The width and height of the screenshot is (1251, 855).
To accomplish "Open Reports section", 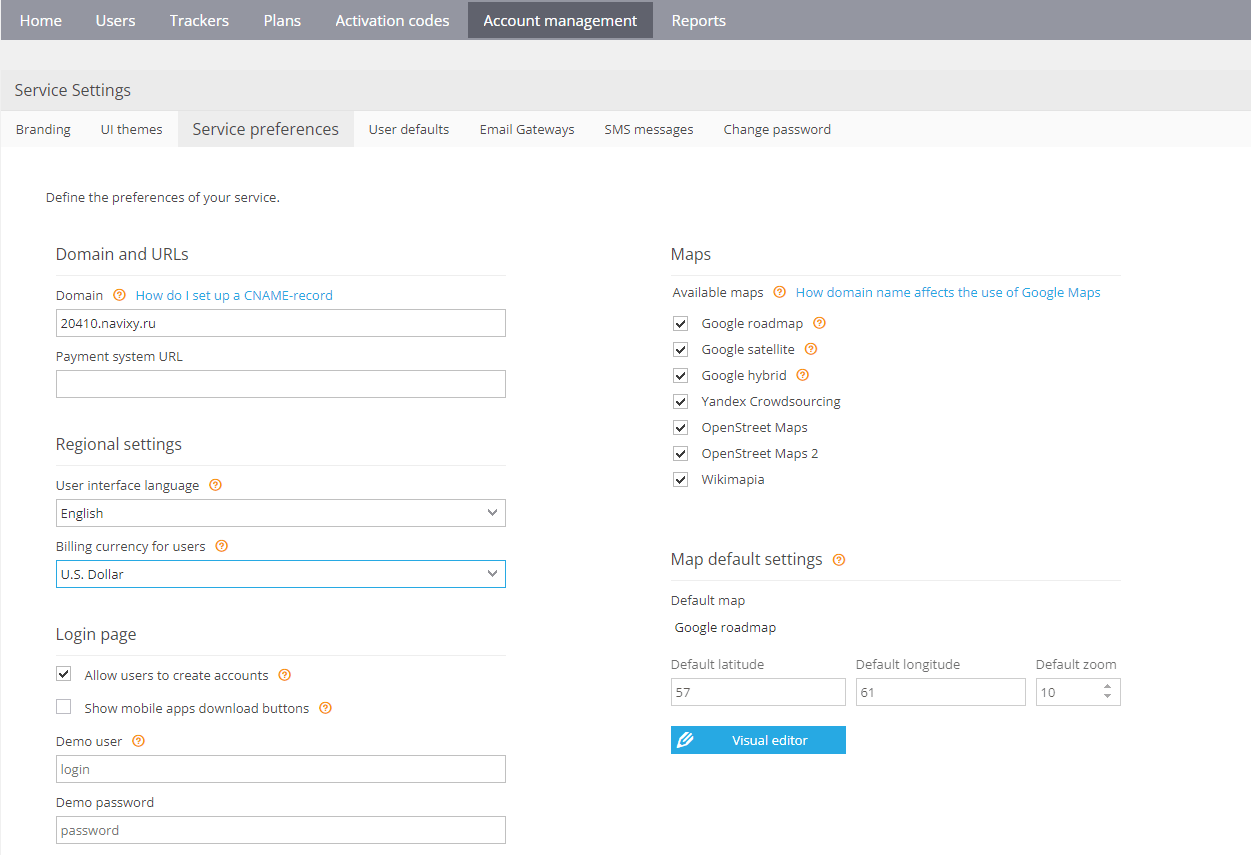I will [699, 20].
